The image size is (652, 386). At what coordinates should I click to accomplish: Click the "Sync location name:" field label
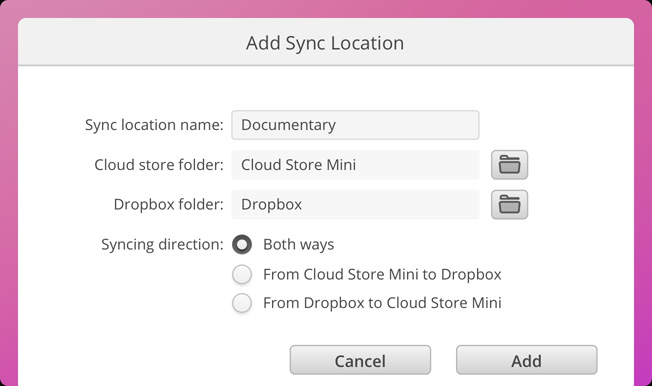point(154,125)
